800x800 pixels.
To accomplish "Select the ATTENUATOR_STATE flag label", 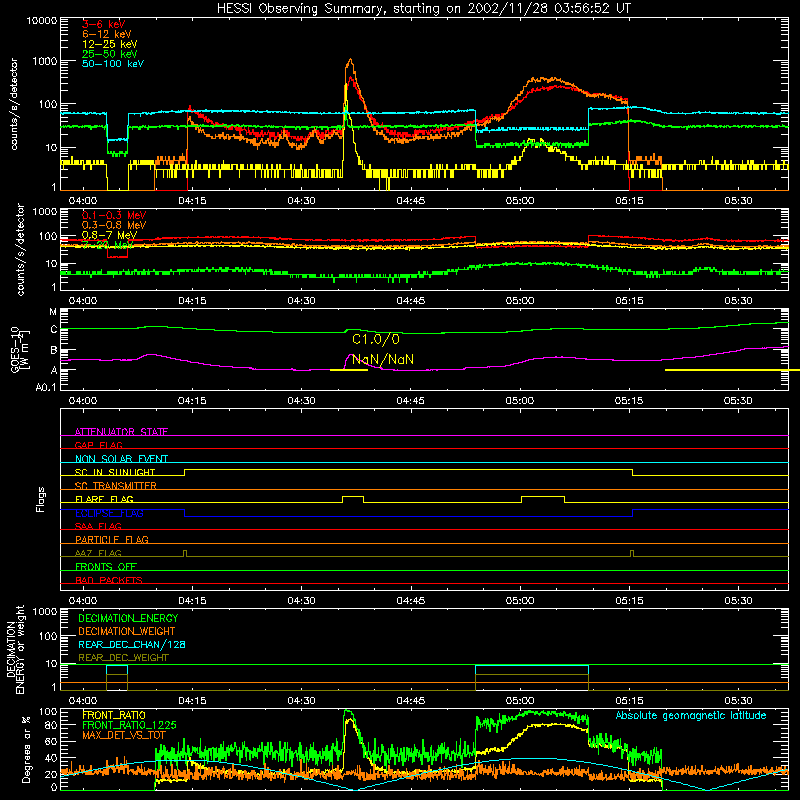I will coord(121,432).
